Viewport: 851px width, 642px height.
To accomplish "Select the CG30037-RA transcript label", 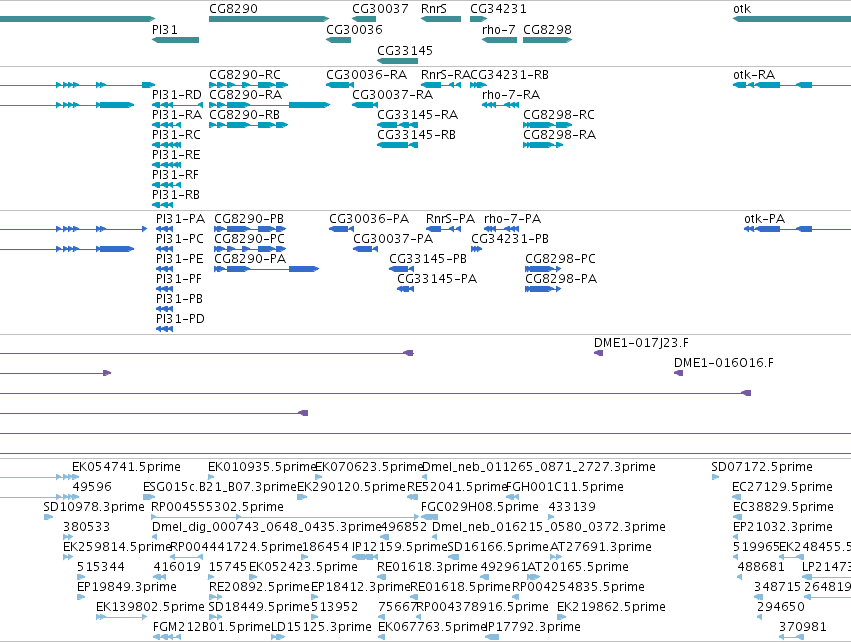I will pyautogui.click(x=392, y=94).
